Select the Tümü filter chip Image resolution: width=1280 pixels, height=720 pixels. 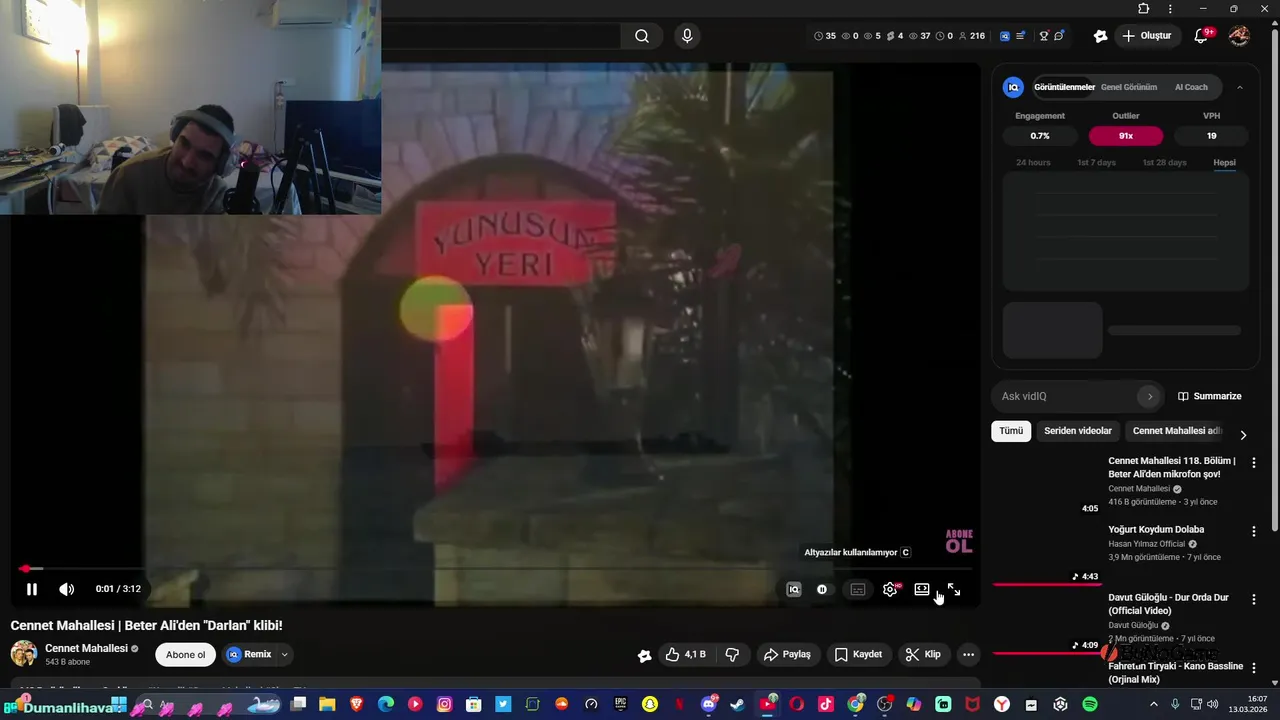(x=1011, y=431)
